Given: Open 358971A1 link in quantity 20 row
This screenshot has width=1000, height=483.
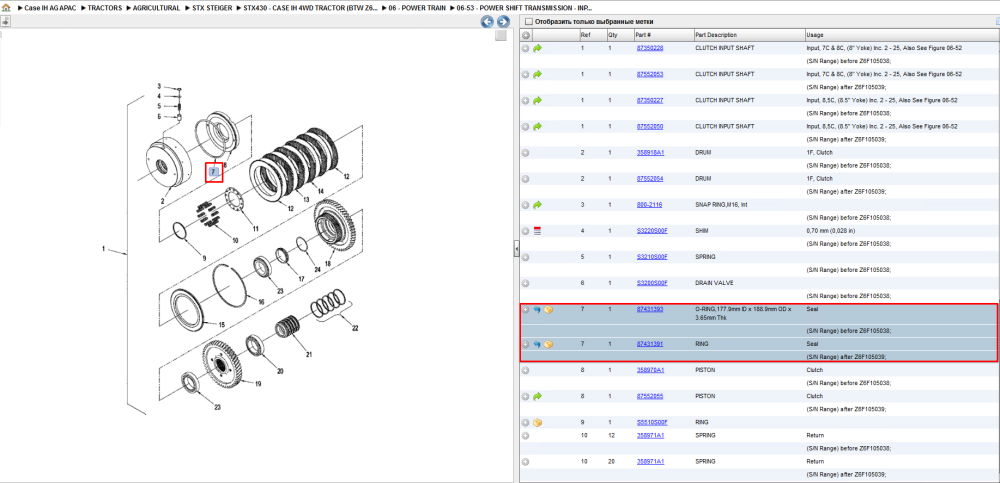Looking at the screenshot, I should point(651,461).
